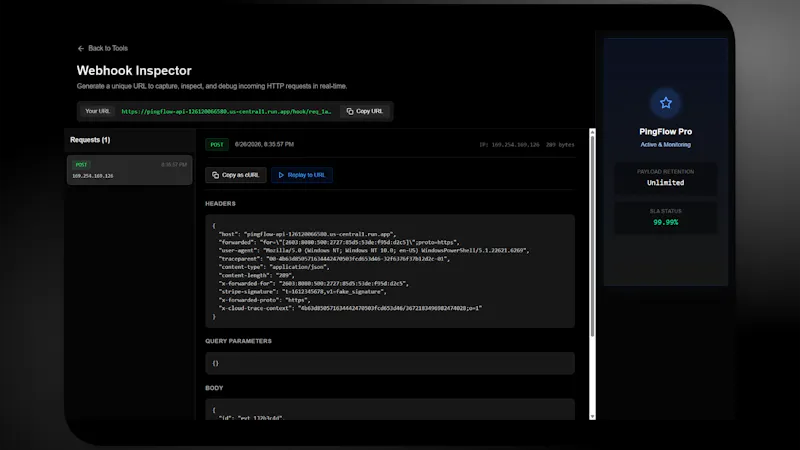Copy the webhook URL with Copy URL button
Screen dimensions: 800x450
click(x=365, y=111)
